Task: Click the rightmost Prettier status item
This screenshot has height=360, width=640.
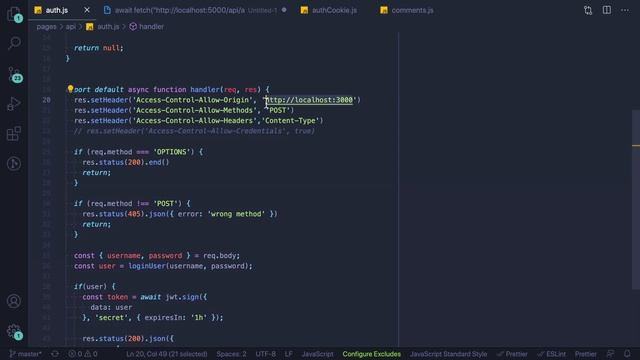Action: [585, 354]
